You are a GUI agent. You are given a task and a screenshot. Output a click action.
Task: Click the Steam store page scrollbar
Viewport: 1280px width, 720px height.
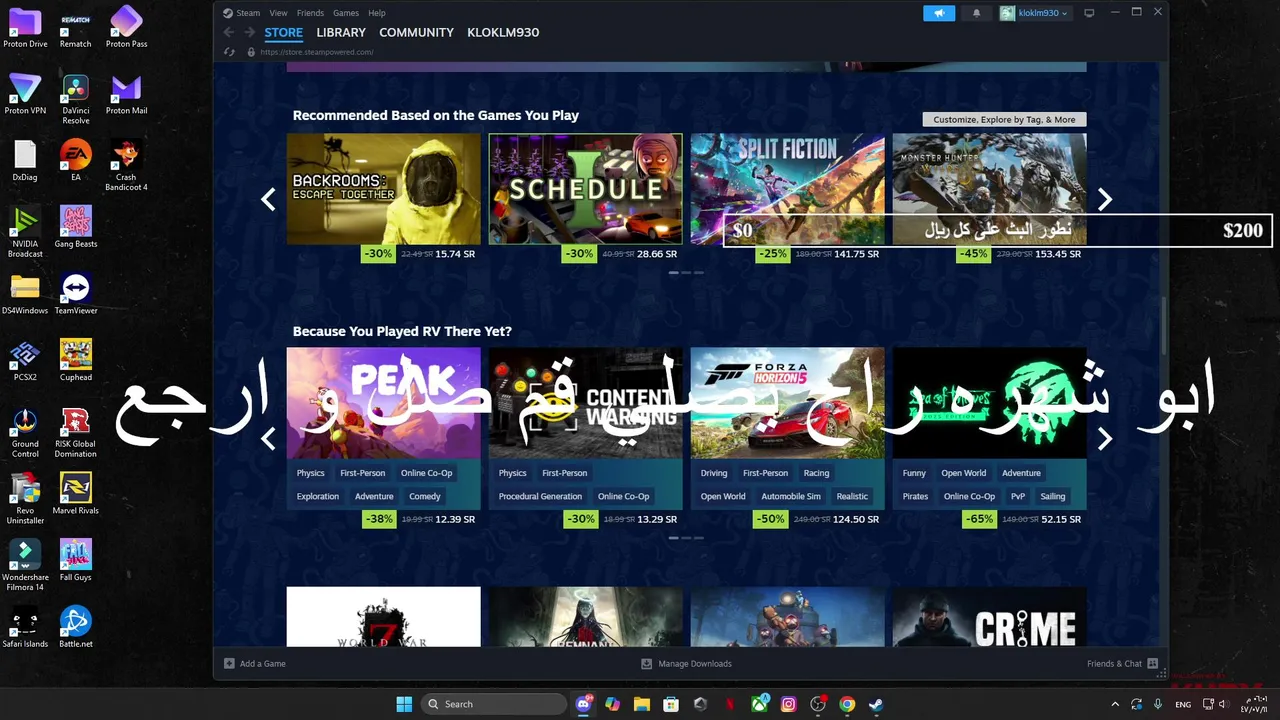click(x=1163, y=325)
